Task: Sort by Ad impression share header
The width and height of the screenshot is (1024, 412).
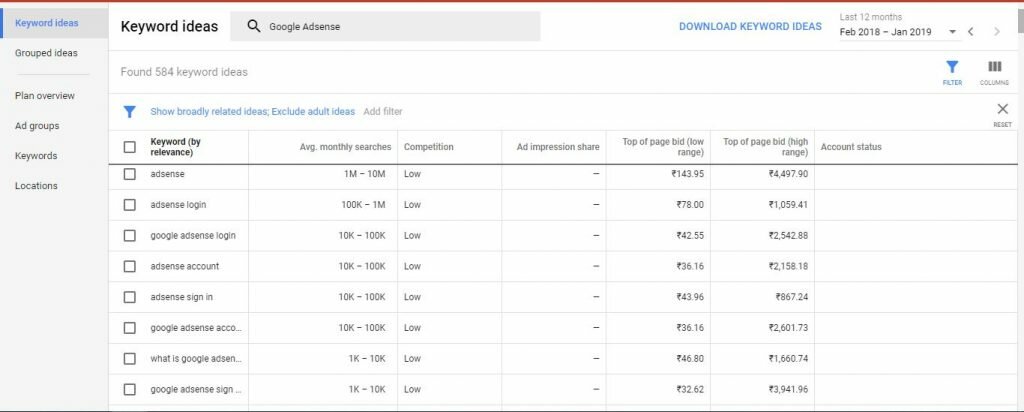Action: click(x=558, y=147)
